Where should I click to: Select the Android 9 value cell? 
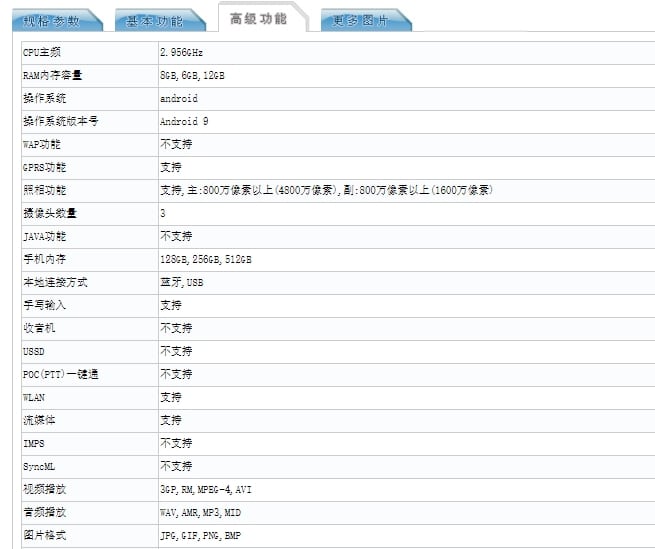coord(406,122)
